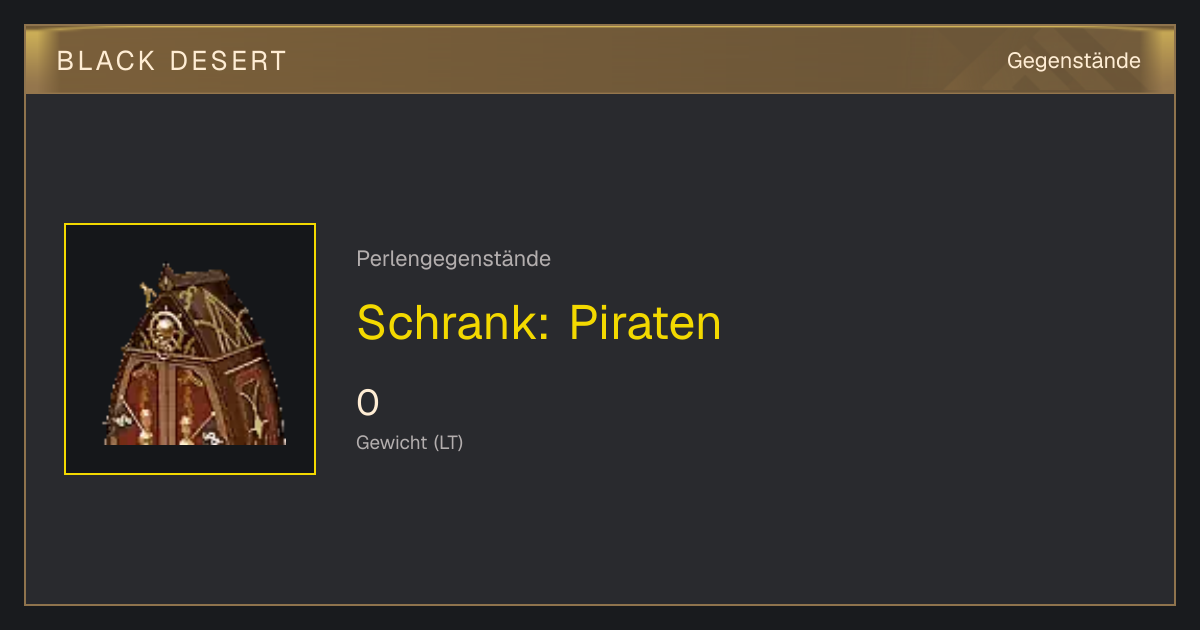Image resolution: width=1200 pixels, height=630 pixels.
Task: Open the Gegenstände section link
Action: pos(1074,61)
